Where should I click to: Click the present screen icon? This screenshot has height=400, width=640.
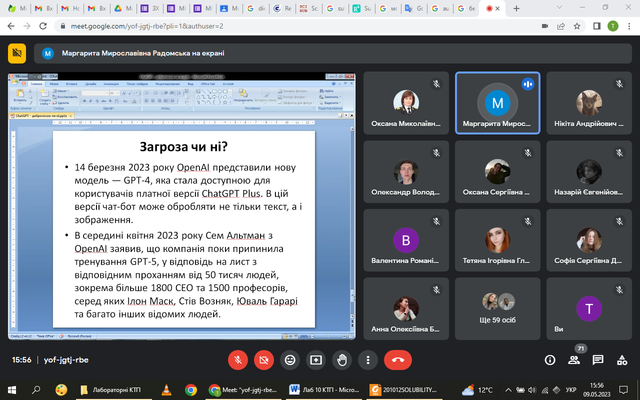(316, 359)
